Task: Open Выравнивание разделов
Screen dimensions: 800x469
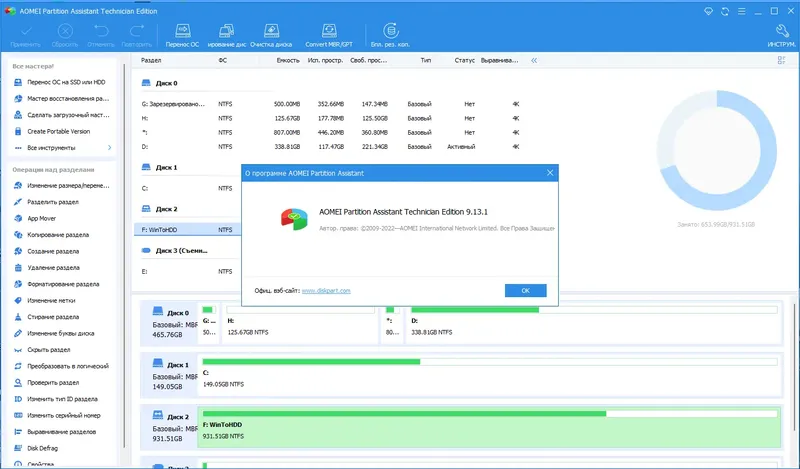Action: (55, 432)
